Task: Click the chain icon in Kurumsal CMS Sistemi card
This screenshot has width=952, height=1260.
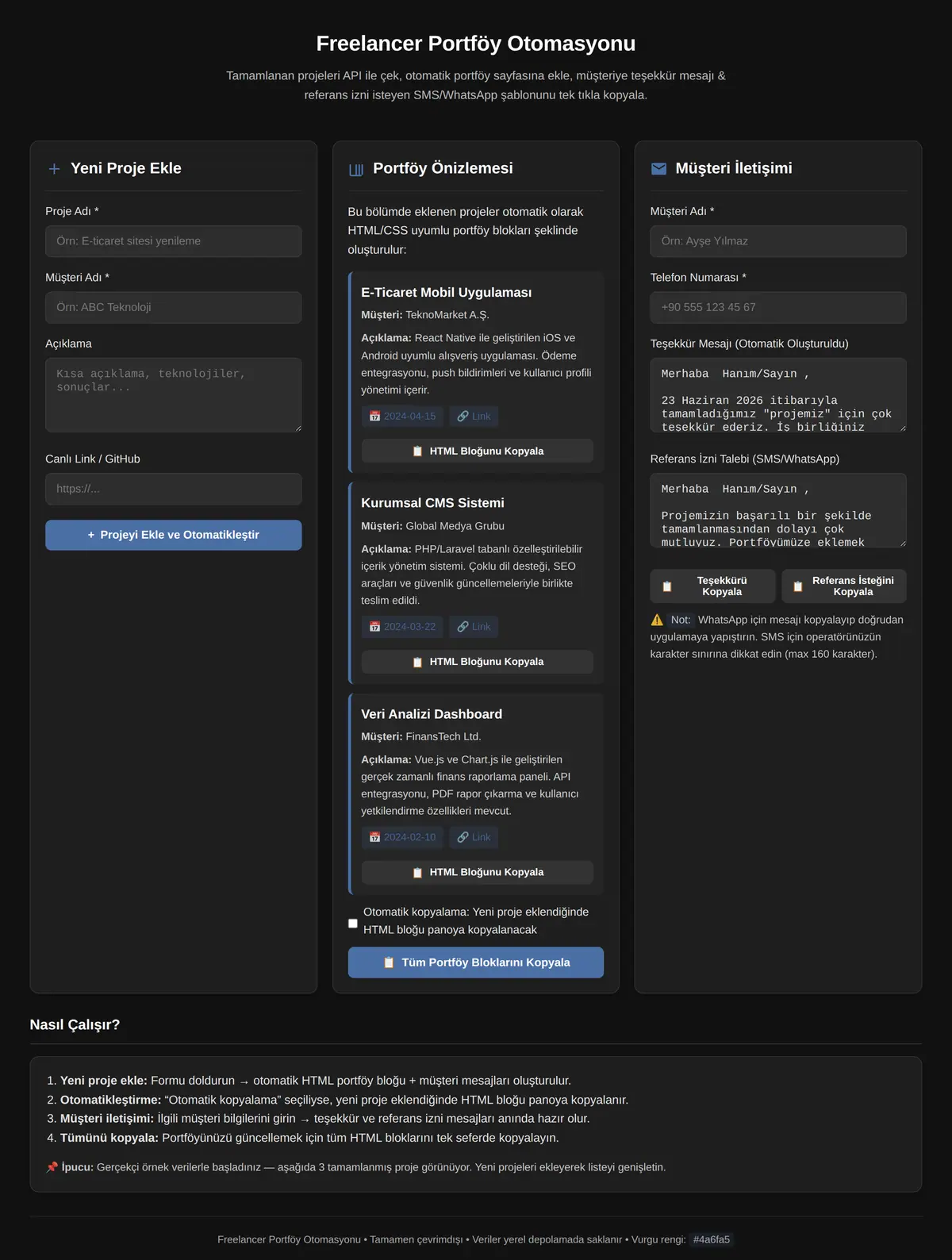Action: [x=463, y=627]
